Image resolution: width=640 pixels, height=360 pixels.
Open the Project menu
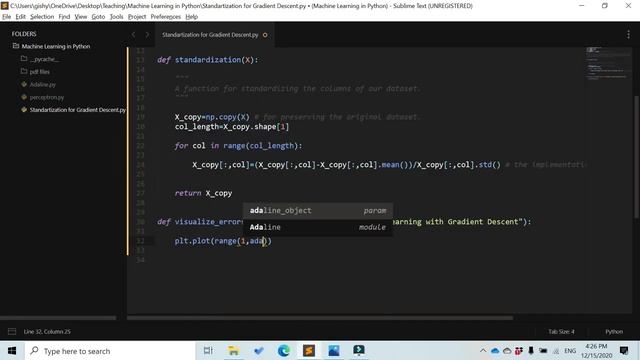tap(137, 17)
